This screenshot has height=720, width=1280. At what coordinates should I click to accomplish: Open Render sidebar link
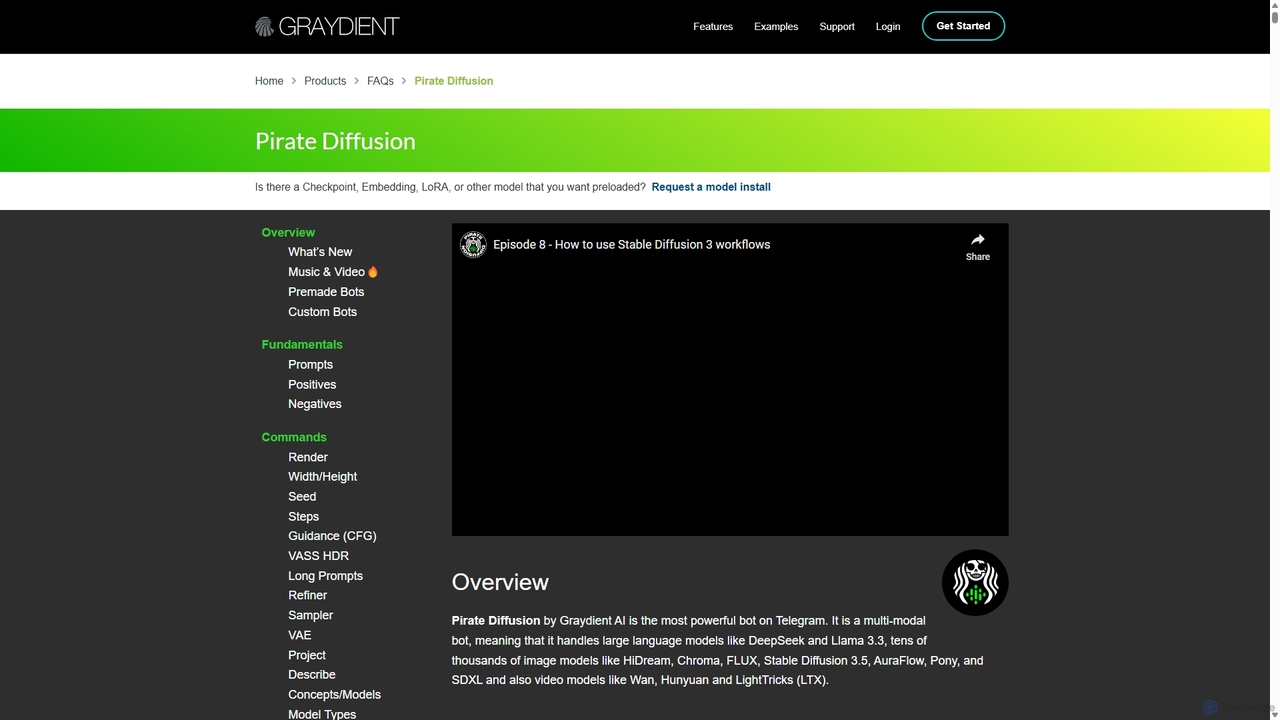pyautogui.click(x=308, y=457)
